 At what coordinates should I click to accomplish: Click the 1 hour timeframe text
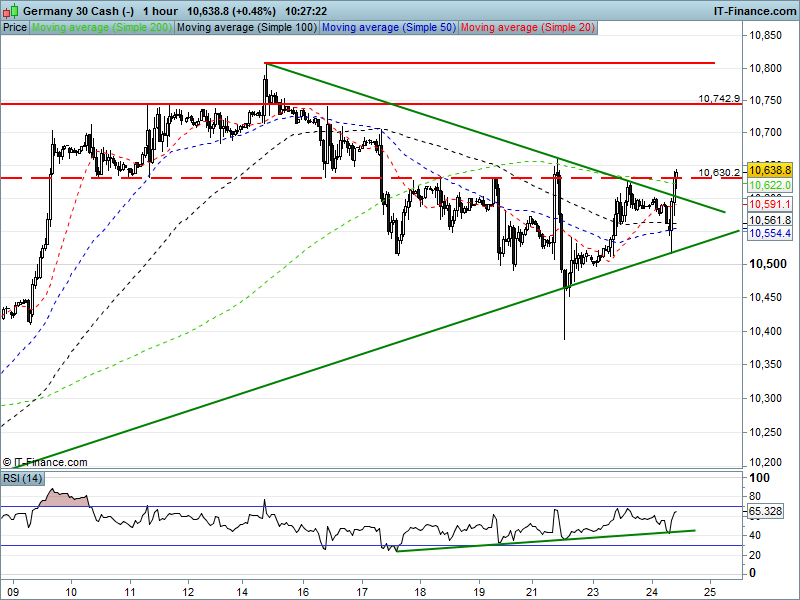point(161,11)
